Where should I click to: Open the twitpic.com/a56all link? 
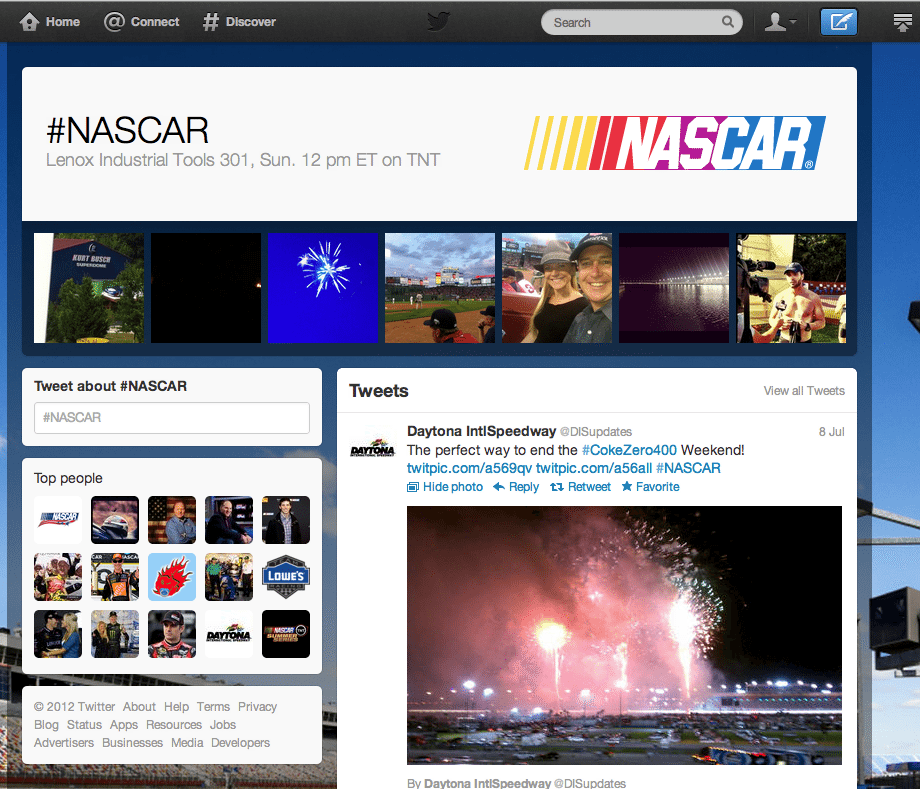(594, 468)
